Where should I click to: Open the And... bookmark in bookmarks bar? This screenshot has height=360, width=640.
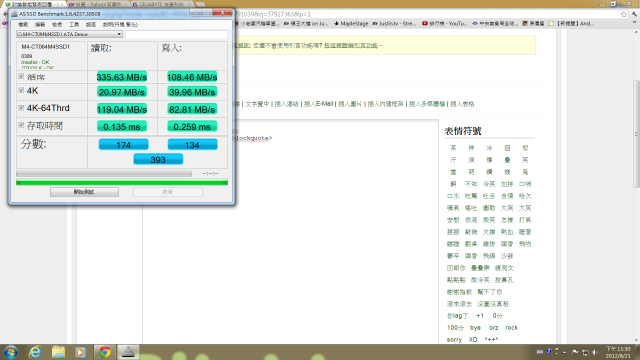point(571,24)
